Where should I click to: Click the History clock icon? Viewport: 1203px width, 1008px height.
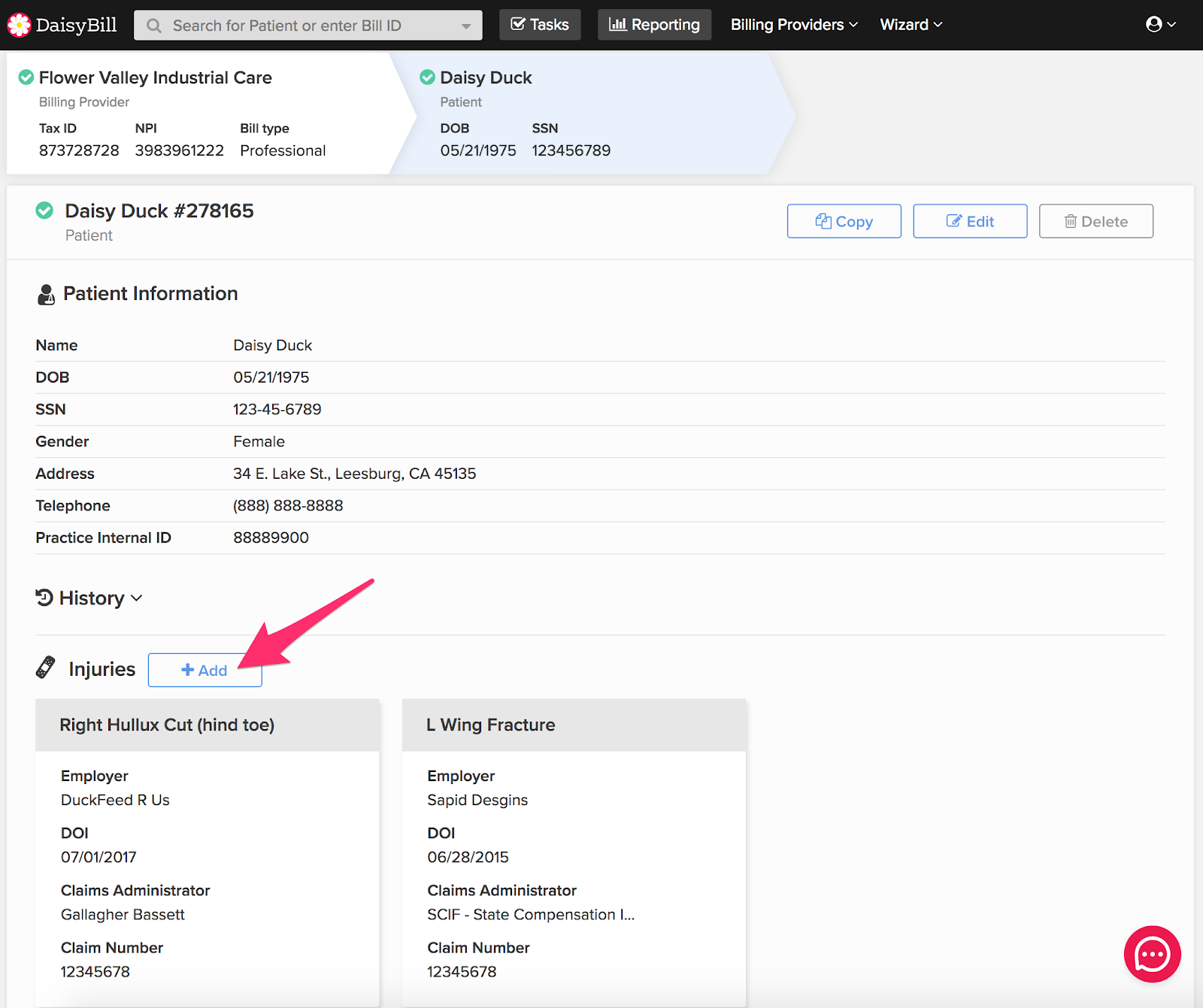point(44,598)
